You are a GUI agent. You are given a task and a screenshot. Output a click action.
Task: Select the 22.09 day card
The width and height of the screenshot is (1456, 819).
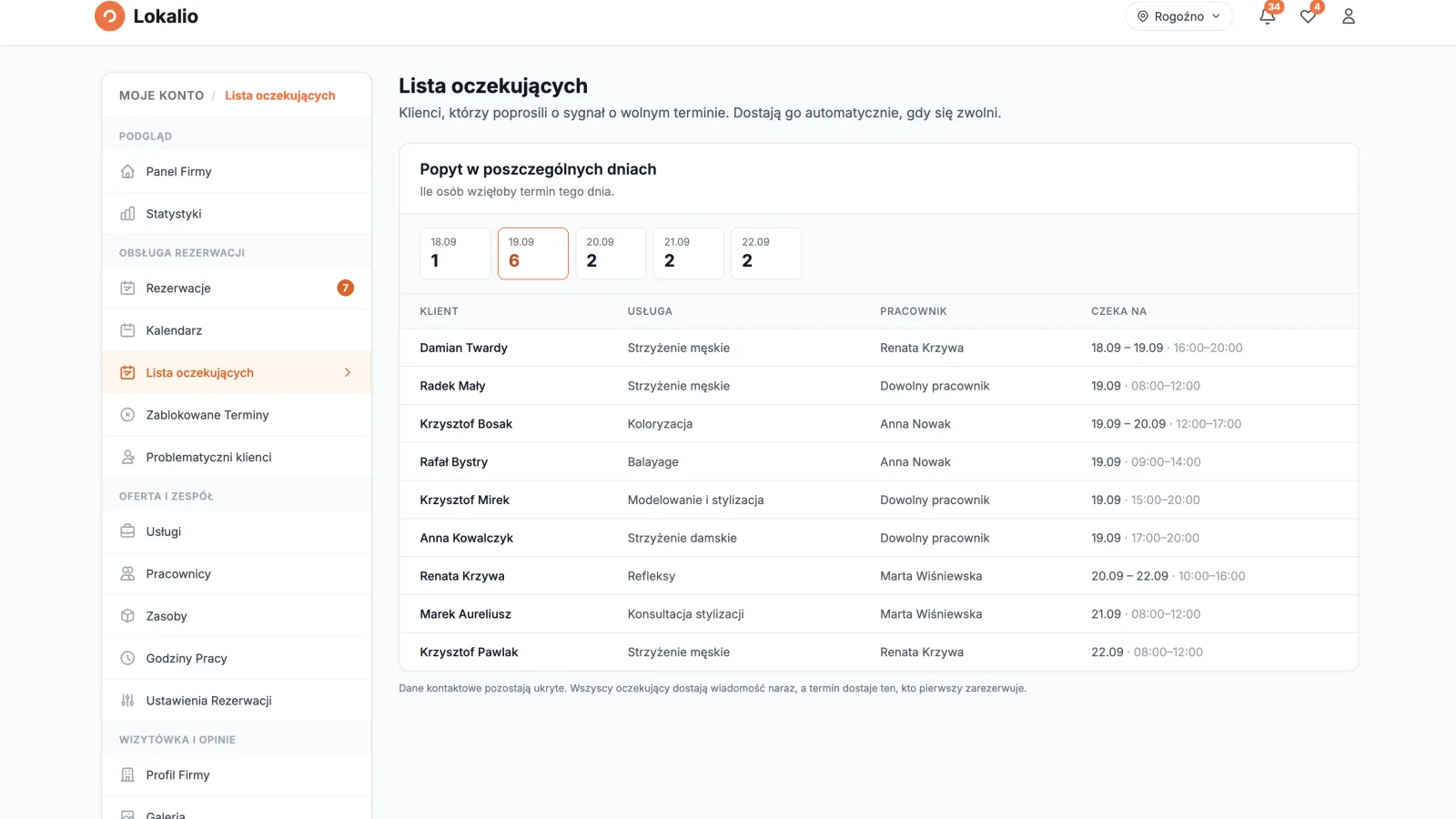pyautogui.click(x=766, y=253)
